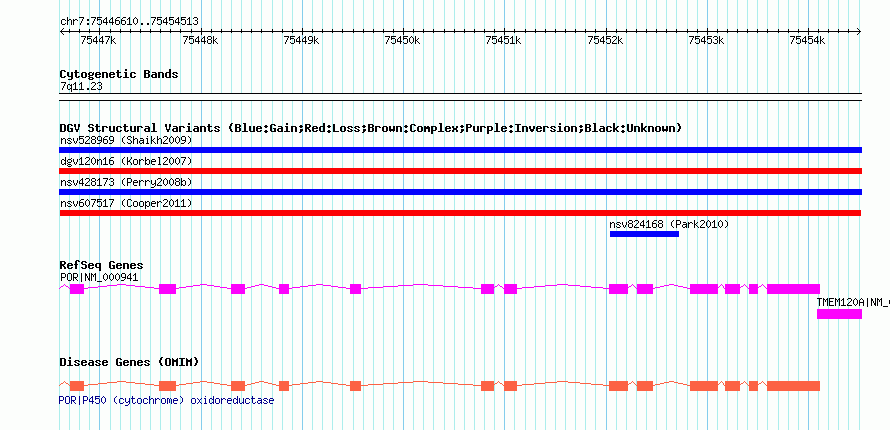Click the 75452k ruler label
The width and height of the screenshot is (890, 430).
coord(606,40)
